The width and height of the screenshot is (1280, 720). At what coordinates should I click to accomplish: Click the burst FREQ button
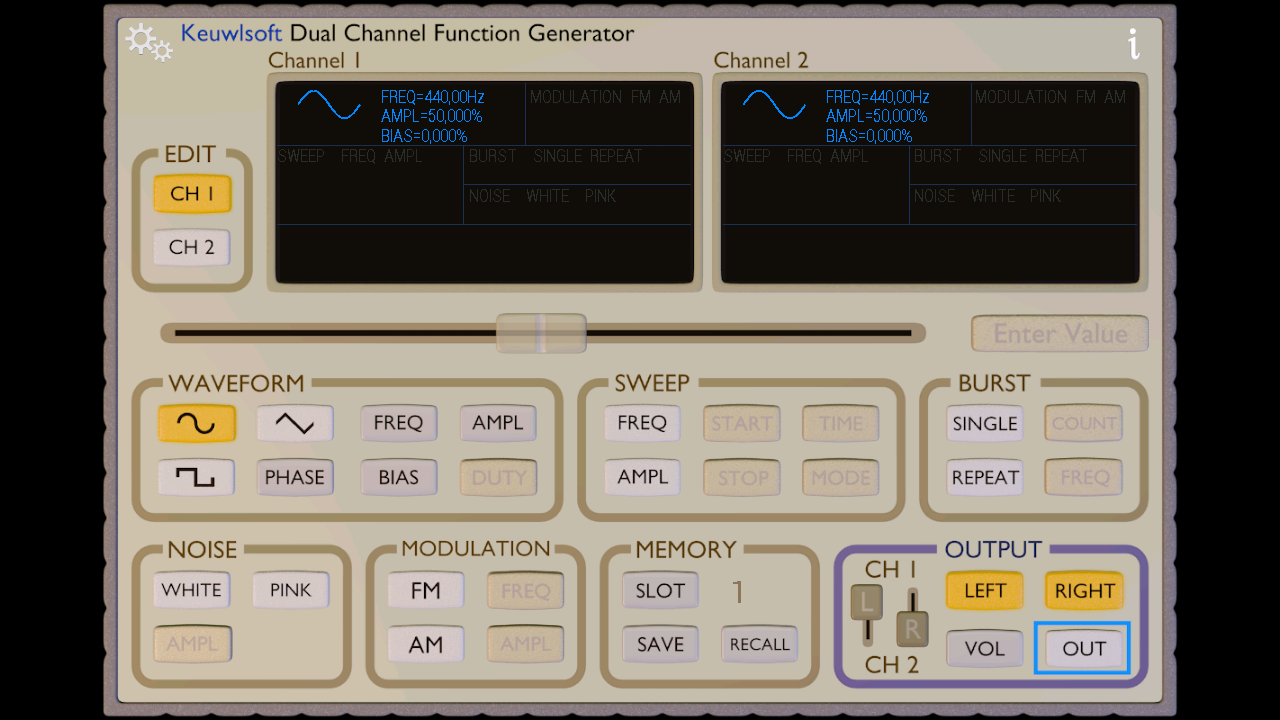1084,477
